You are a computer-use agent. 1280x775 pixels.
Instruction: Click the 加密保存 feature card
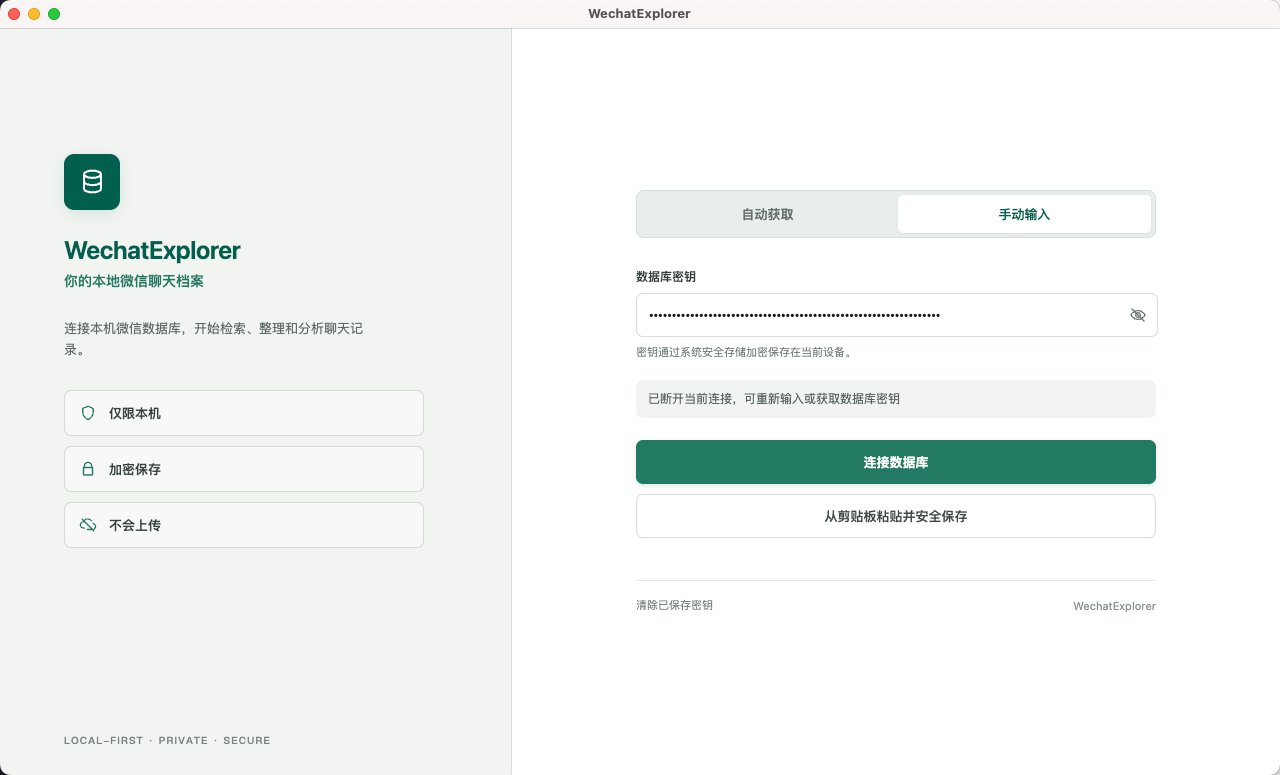(x=244, y=469)
